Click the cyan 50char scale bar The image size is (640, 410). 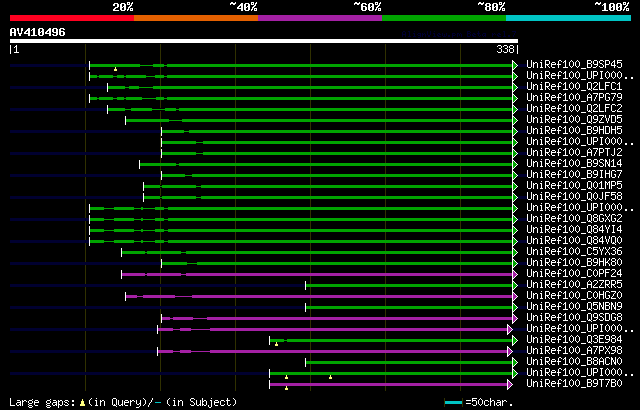(453, 403)
